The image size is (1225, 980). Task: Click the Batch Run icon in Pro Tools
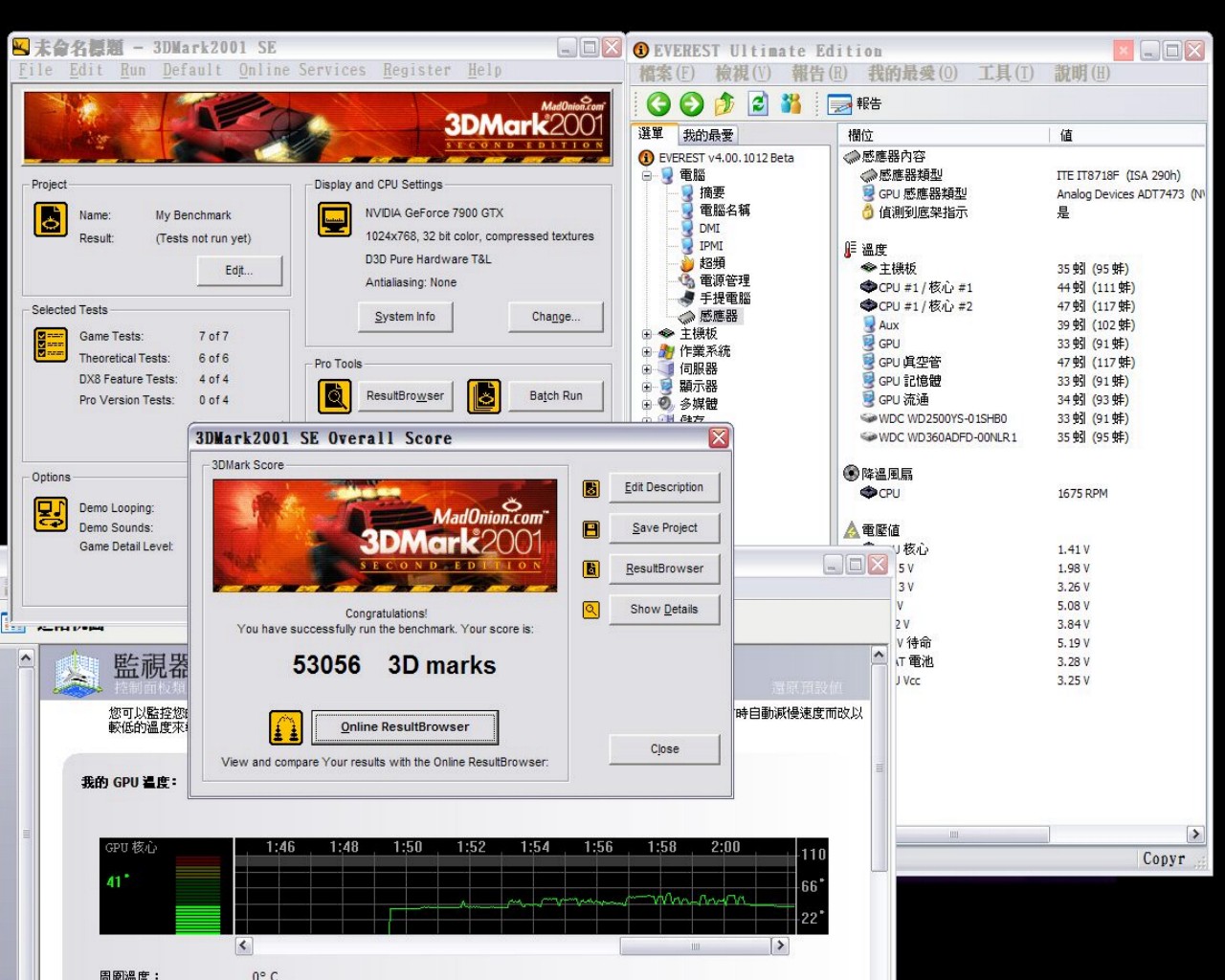[484, 396]
